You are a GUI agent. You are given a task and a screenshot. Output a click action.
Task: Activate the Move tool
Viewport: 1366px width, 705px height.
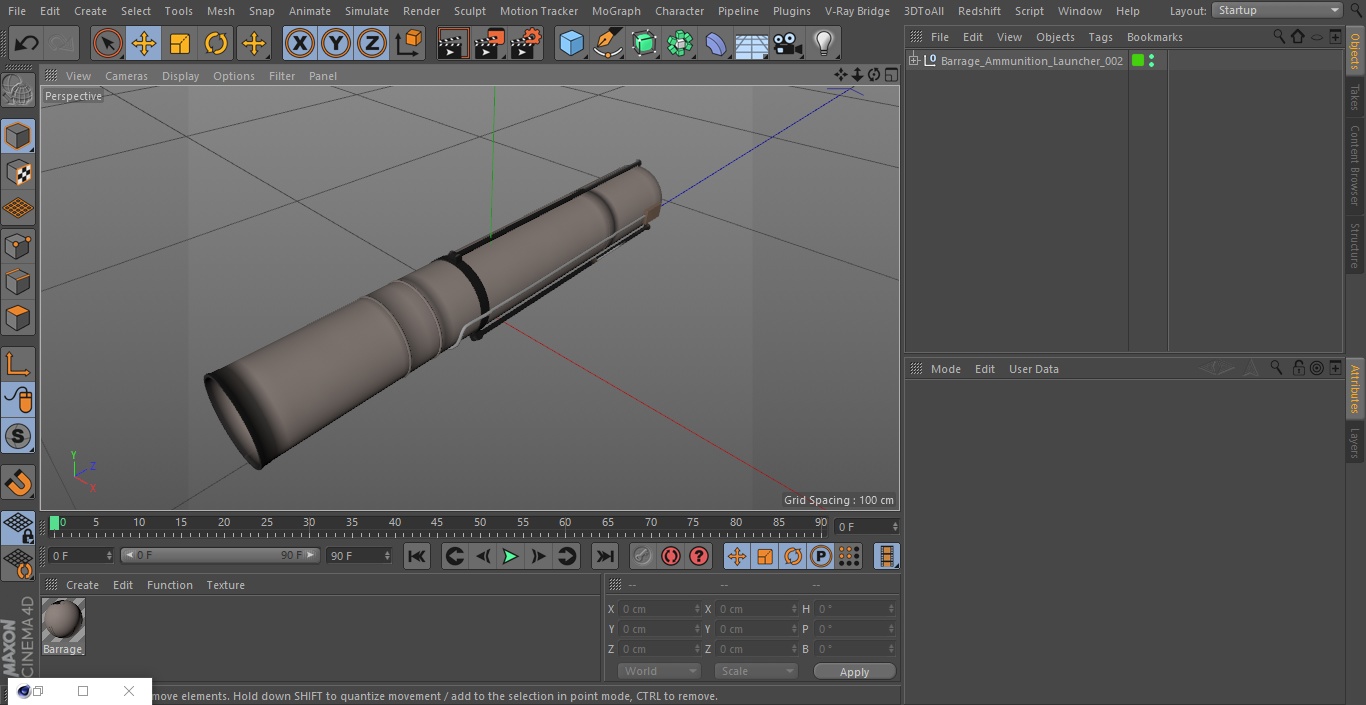click(144, 43)
